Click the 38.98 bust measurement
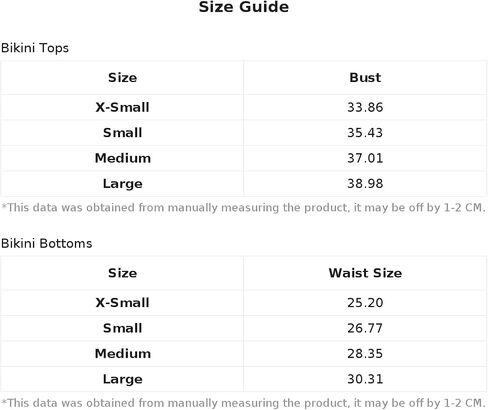 pos(365,184)
